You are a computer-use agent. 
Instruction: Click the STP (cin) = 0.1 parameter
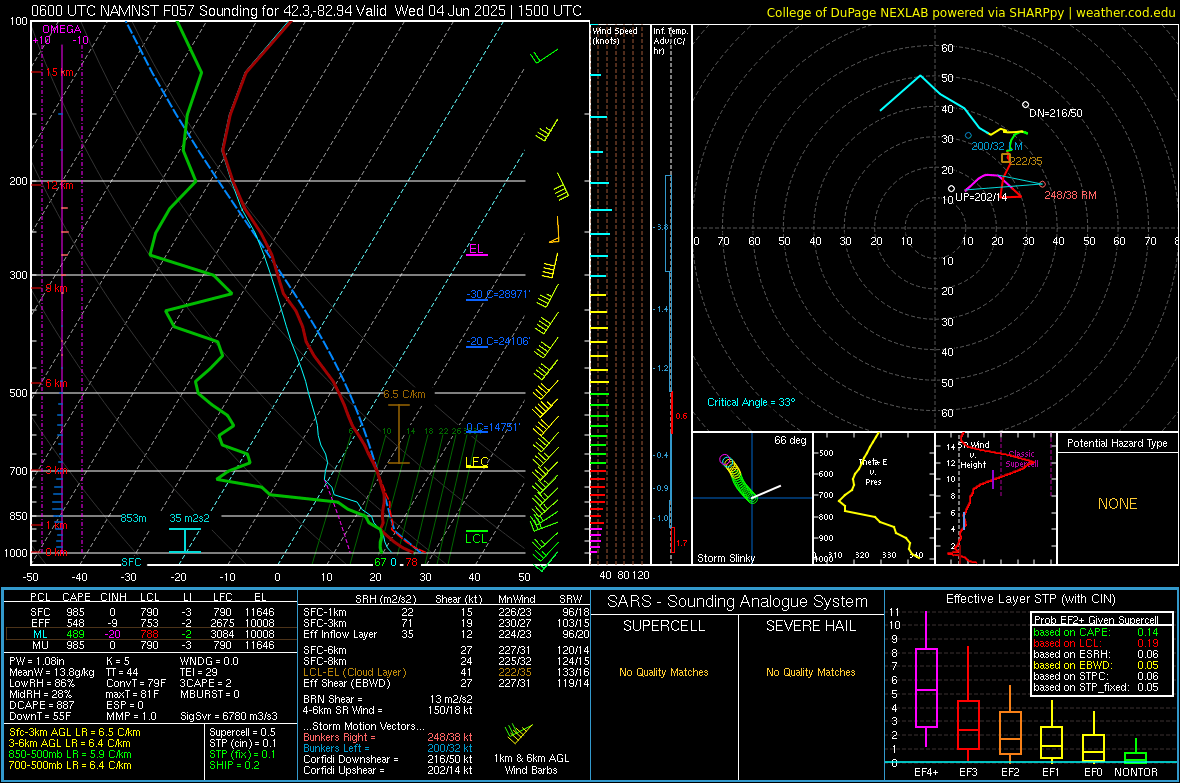[242, 743]
